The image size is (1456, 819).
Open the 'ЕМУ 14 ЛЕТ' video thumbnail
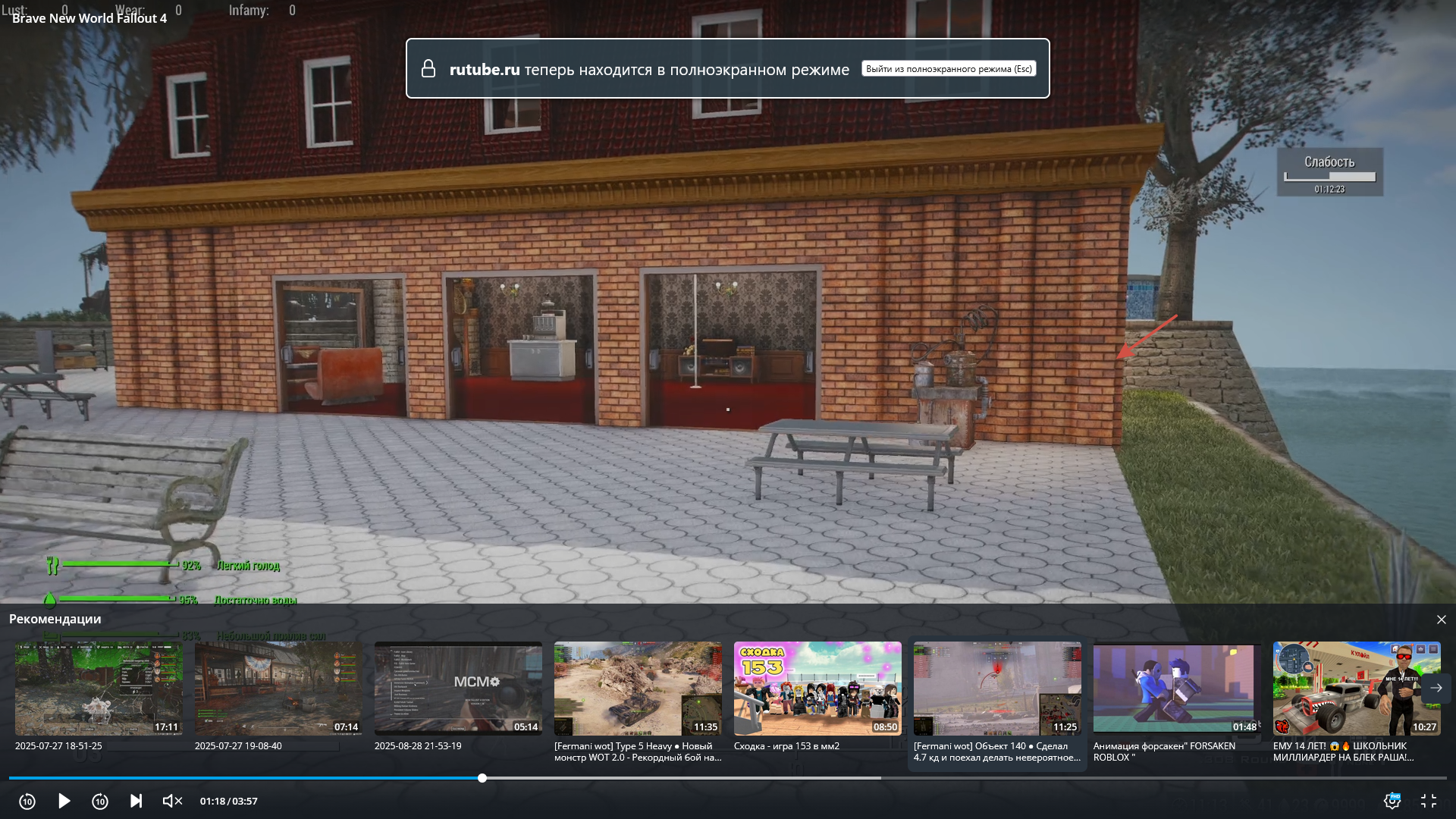coord(1347,689)
